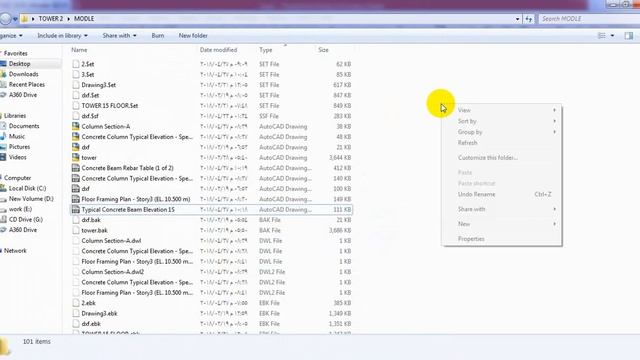Click the Back navigation button
640x360 pixels.
point(5,19)
